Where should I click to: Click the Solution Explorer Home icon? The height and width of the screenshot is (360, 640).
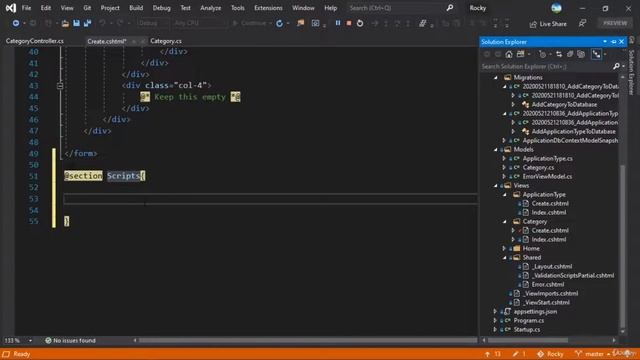click(x=509, y=54)
